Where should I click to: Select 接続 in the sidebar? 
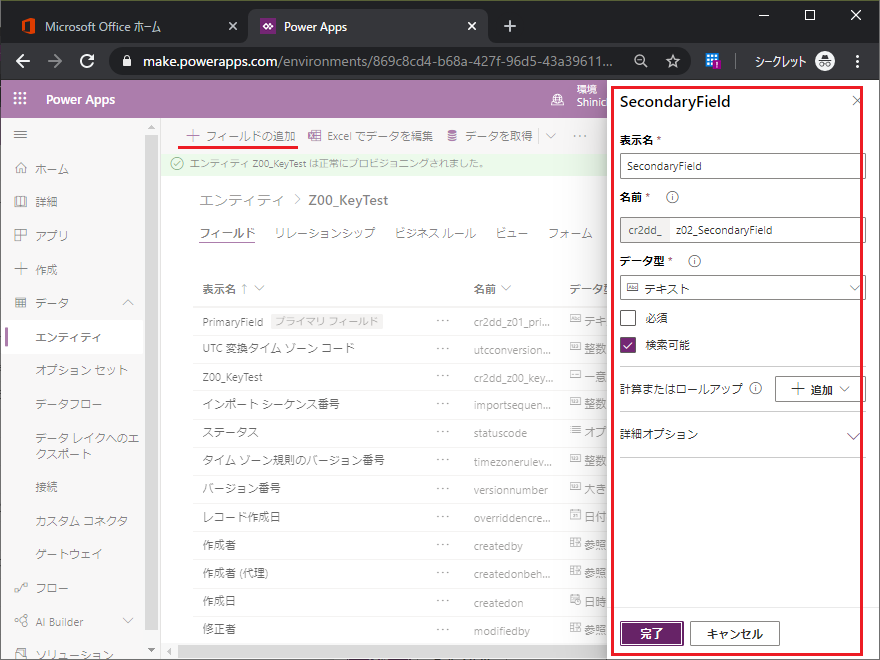(x=46, y=487)
